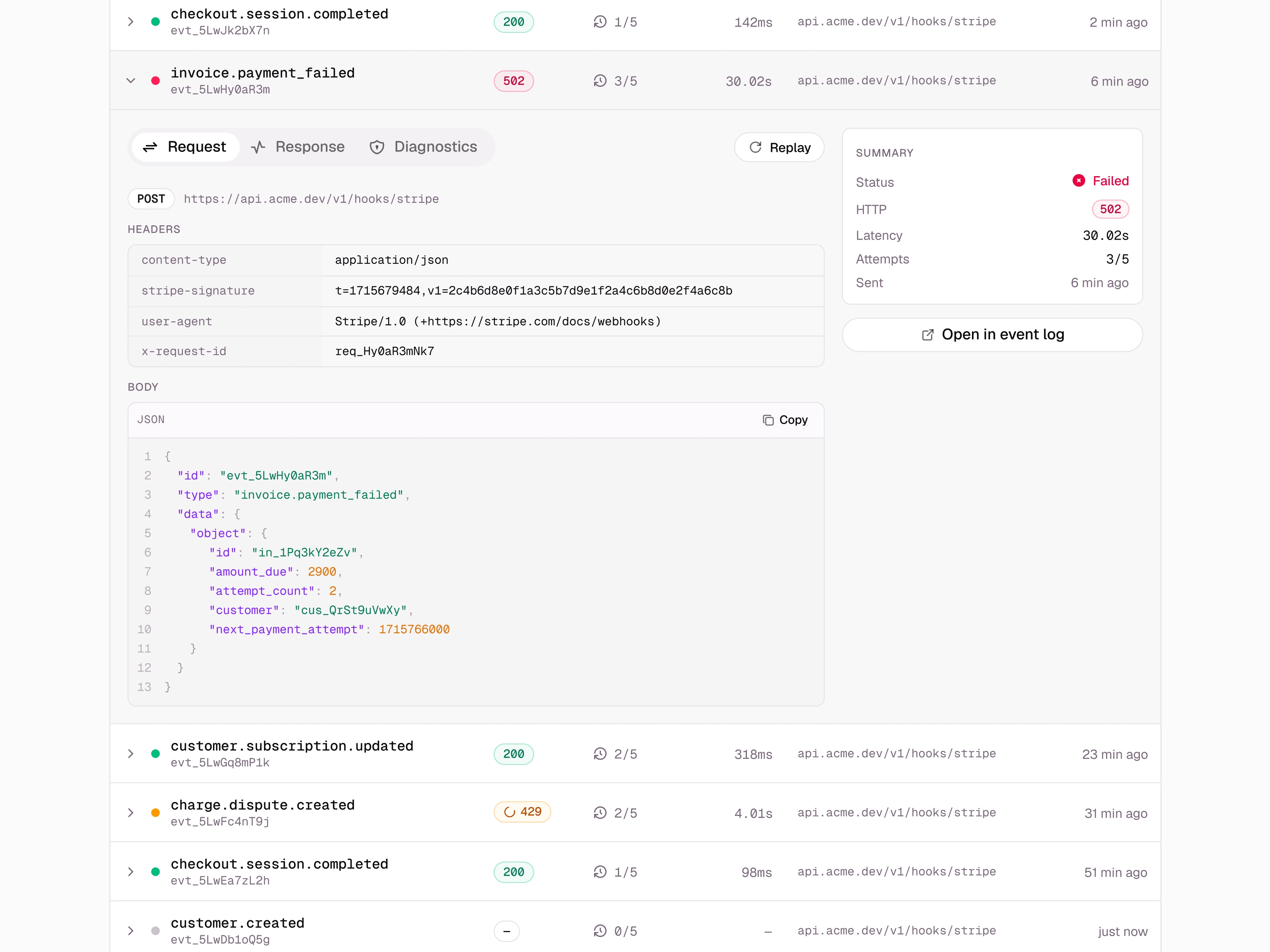Image resolution: width=1270 pixels, height=952 pixels.
Task: Click the external link icon in event log button
Action: [927, 334]
